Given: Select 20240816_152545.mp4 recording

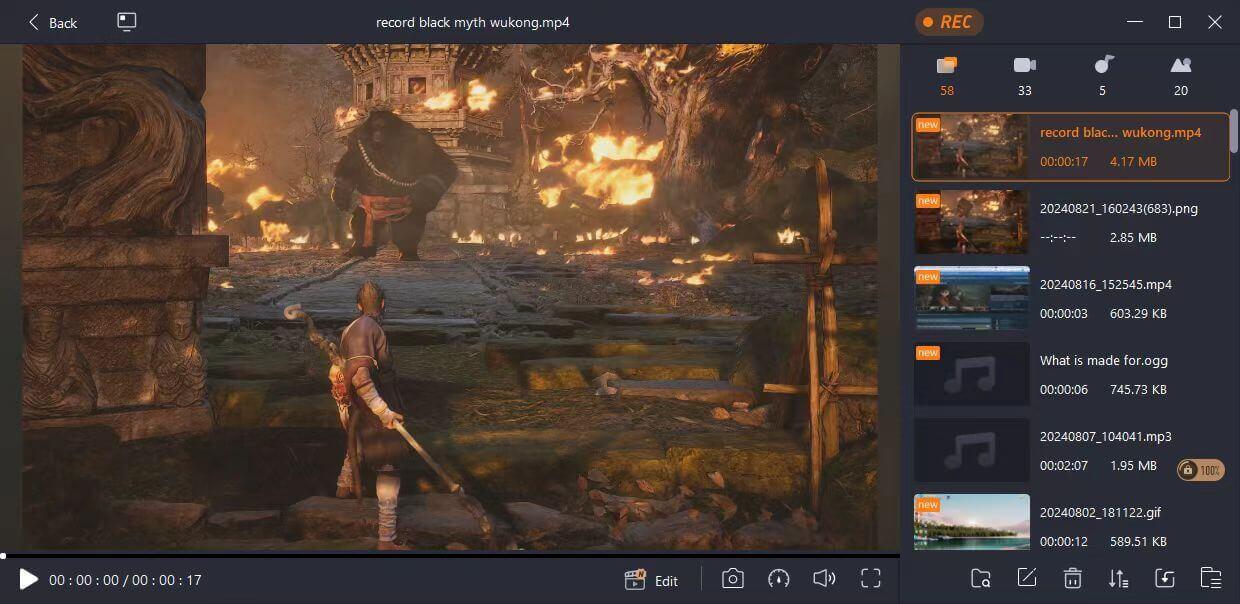Looking at the screenshot, I should pos(1070,298).
